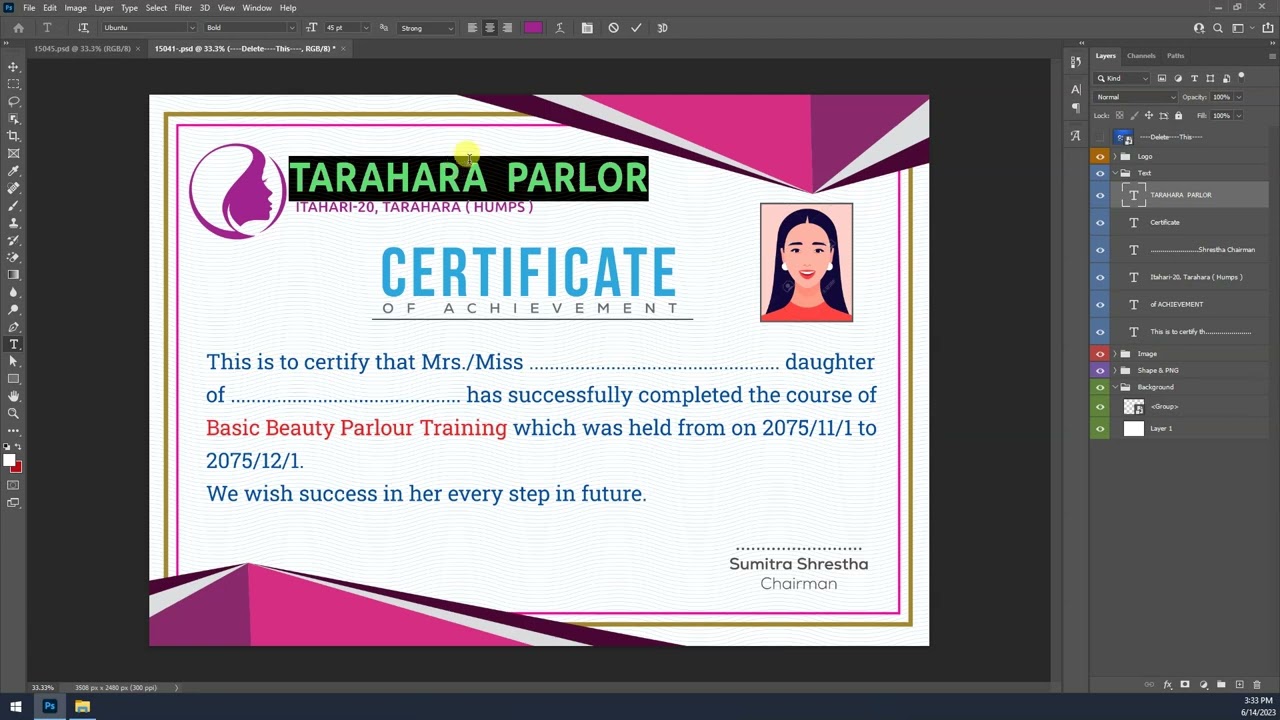Screen dimensions: 1280x720
Task: Select the Clone Stamp tool
Action: pos(13,223)
